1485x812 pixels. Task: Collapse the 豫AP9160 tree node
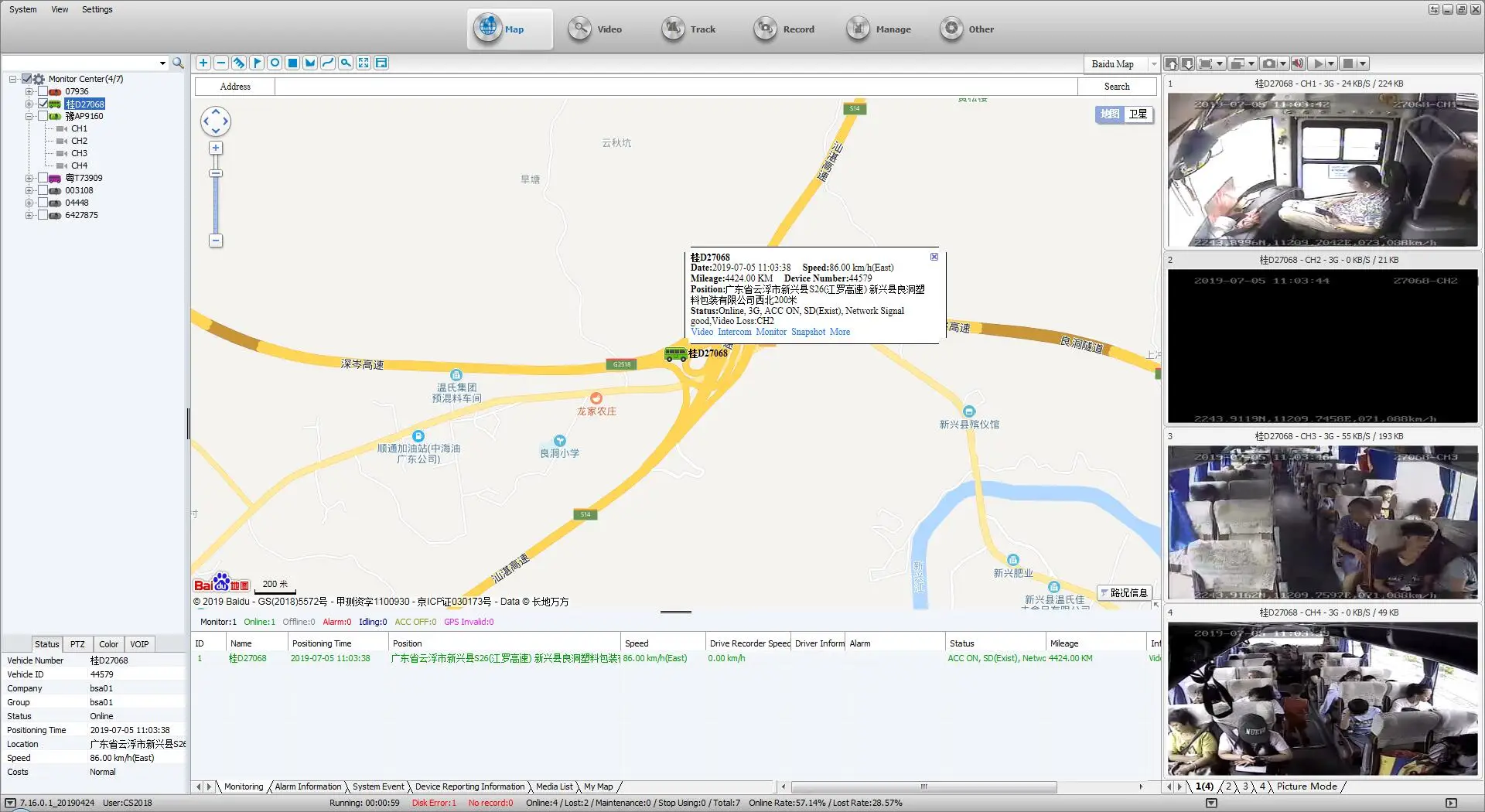tap(29, 116)
